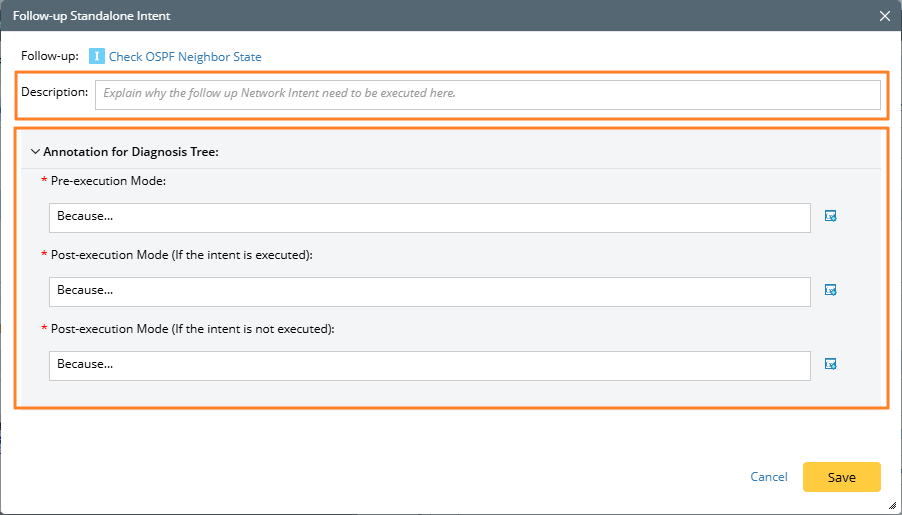Viewport: 902px width, 515px height.
Task: Click the Pre-execution Mode label
Action: click(108, 181)
